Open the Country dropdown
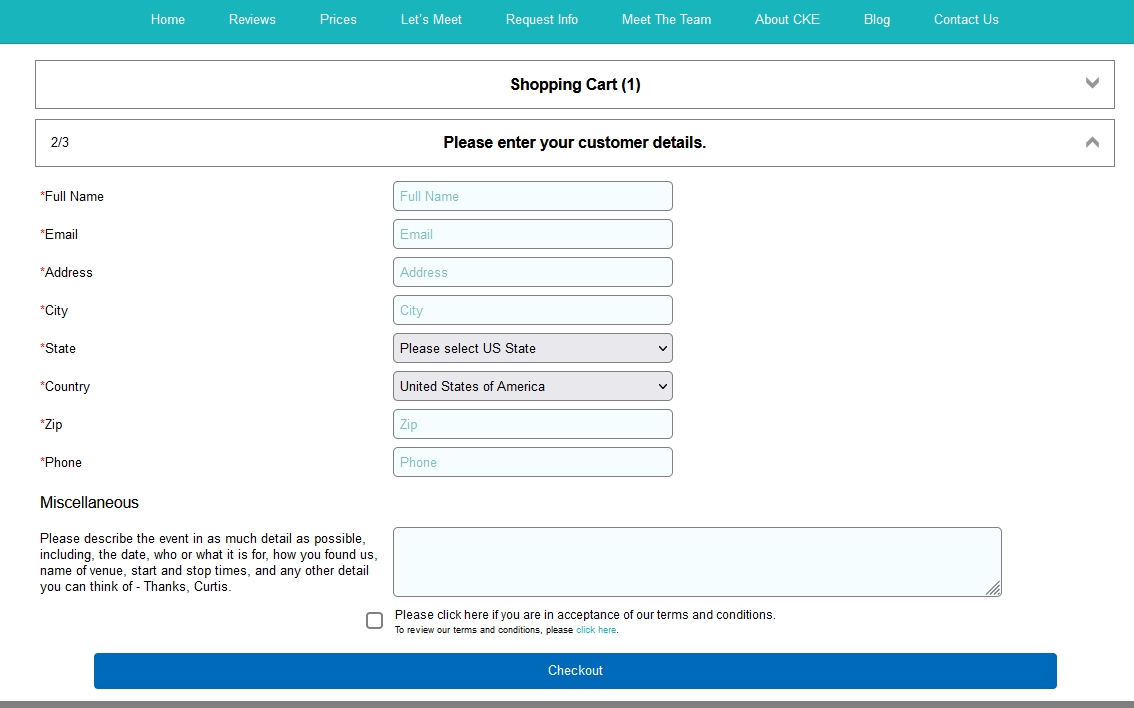Screen dimensions: 1134x708 click(x=532, y=386)
